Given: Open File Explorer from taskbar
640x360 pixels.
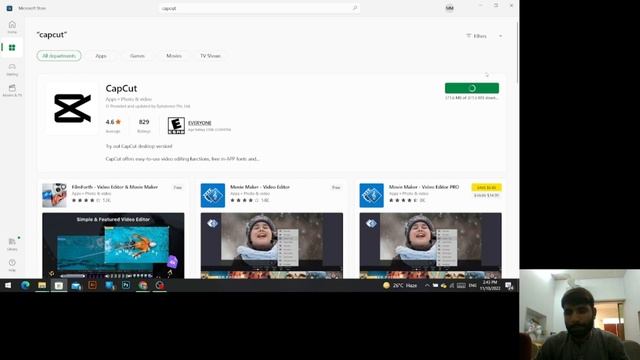Looking at the screenshot, I should (42, 285).
